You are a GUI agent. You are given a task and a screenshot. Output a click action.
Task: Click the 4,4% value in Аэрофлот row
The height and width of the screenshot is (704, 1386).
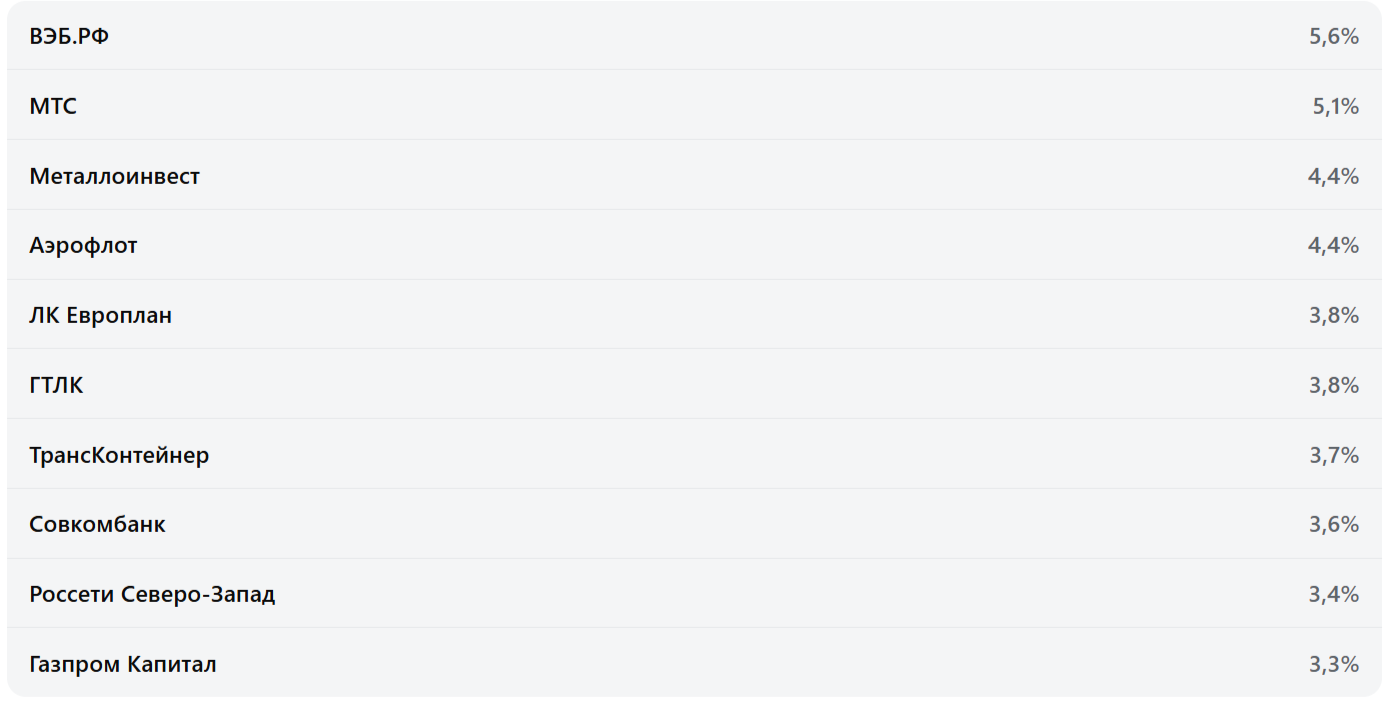1333,246
